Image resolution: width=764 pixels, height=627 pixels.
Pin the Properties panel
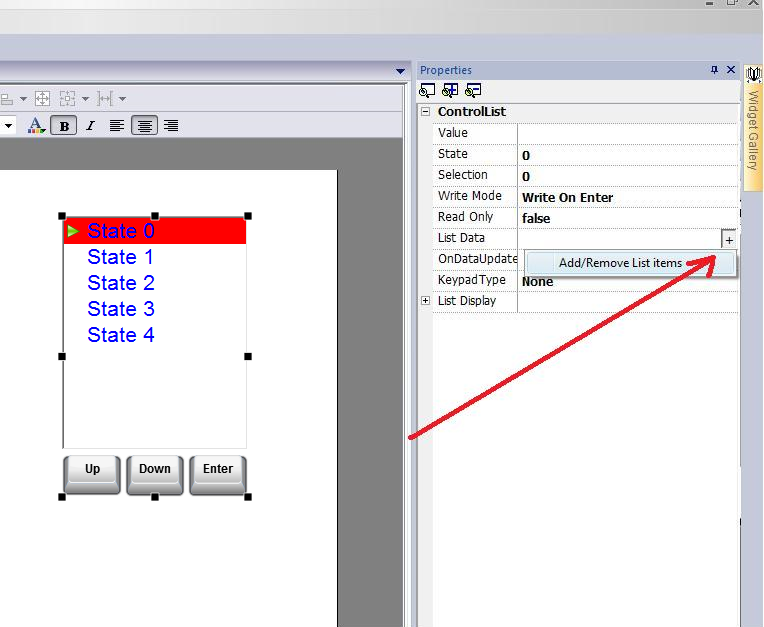click(714, 70)
